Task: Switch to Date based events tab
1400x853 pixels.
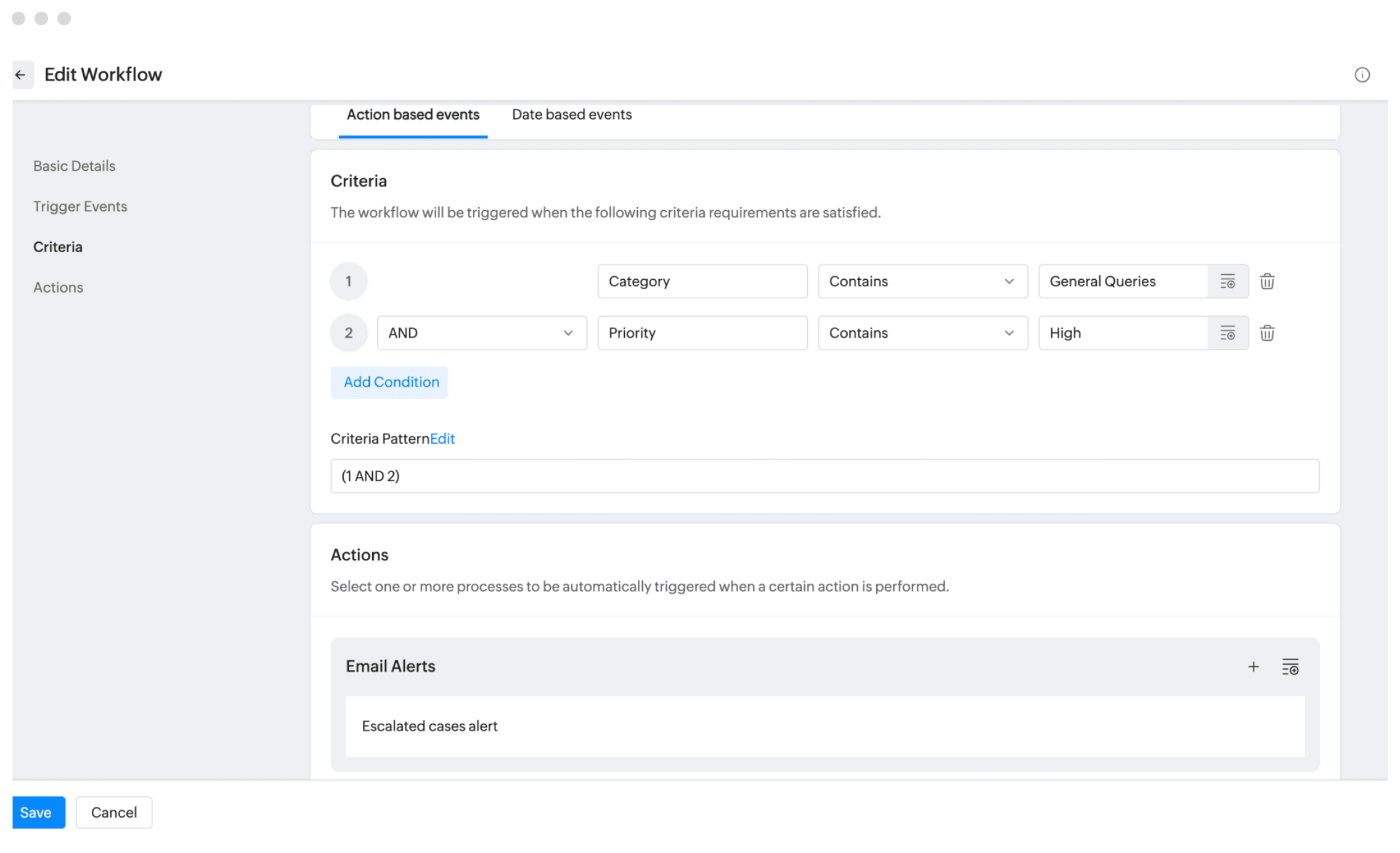Action: 571,115
